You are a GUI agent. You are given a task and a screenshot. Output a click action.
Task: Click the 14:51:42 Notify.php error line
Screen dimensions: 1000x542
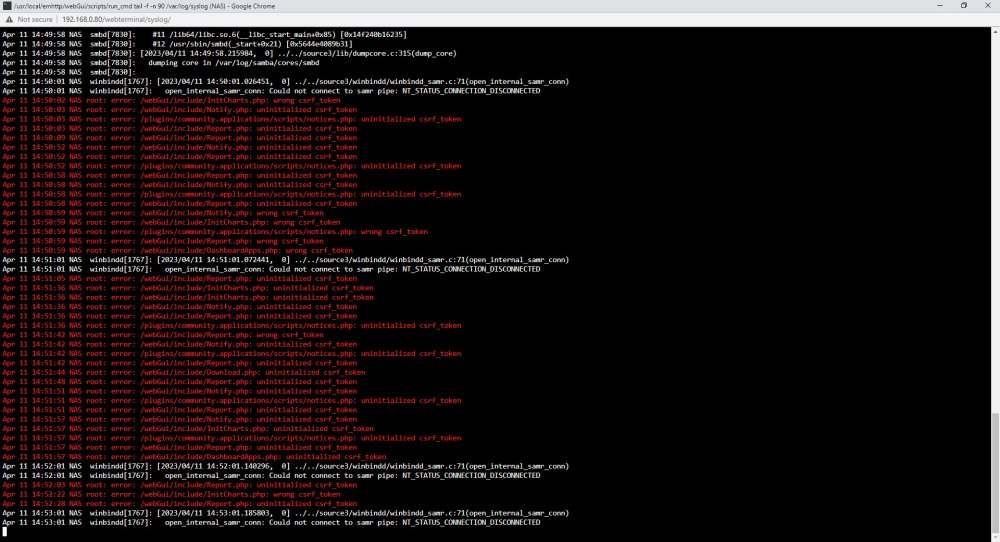pyautogui.click(x=179, y=344)
